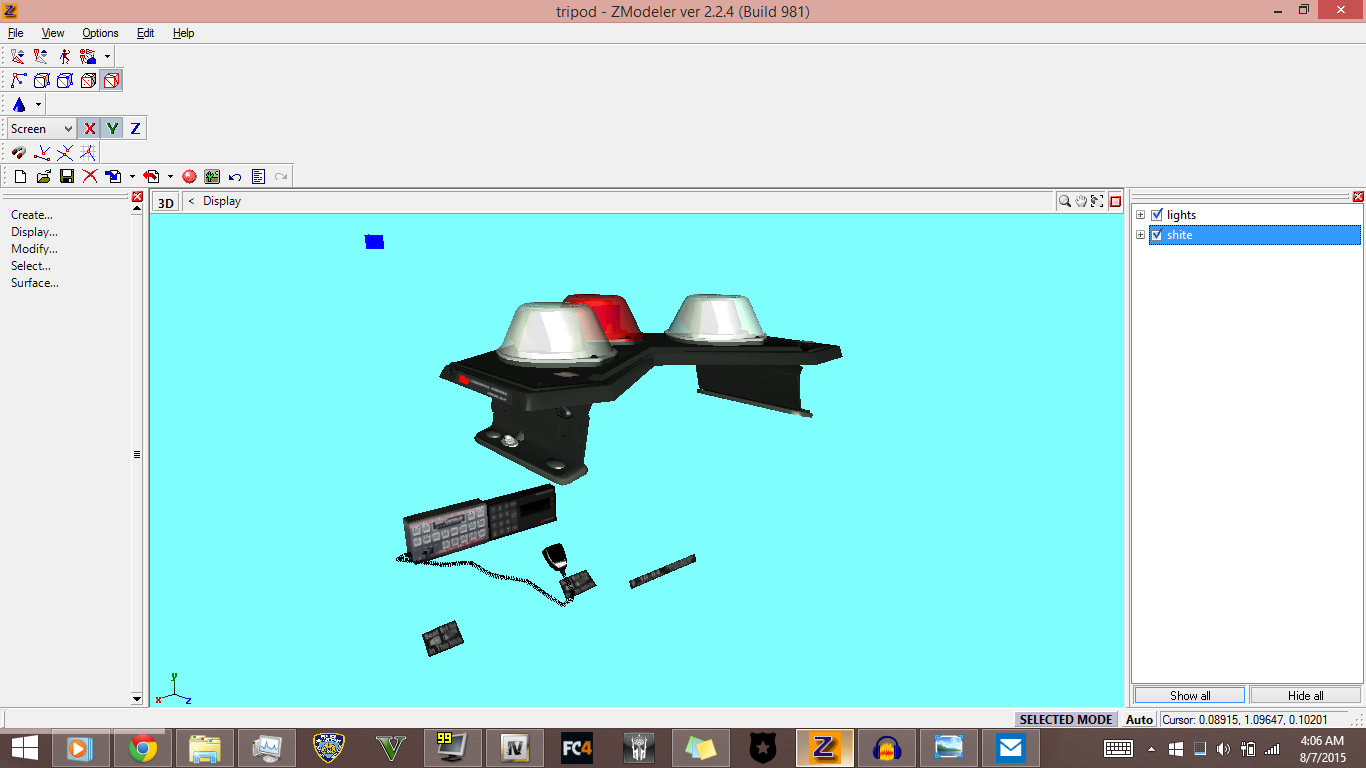Select the Vertices level editing mode
Viewport: 1366px width, 768px height.
point(18,81)
